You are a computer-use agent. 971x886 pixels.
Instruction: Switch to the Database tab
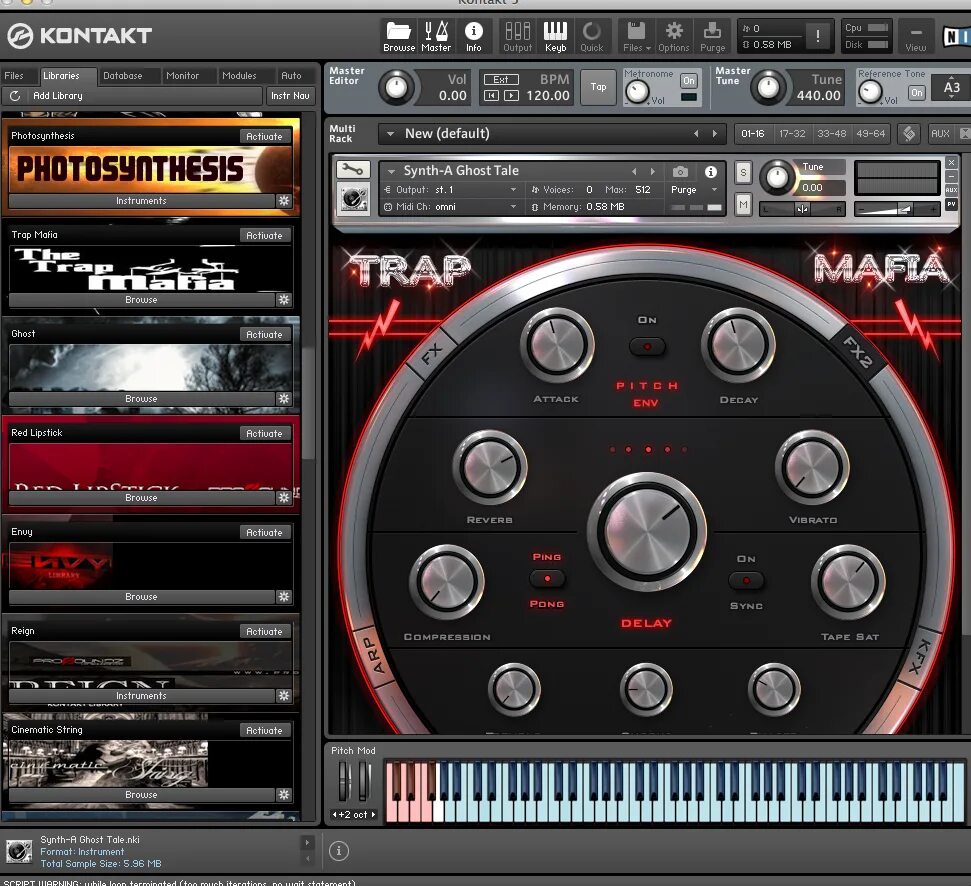coord(123,76)
